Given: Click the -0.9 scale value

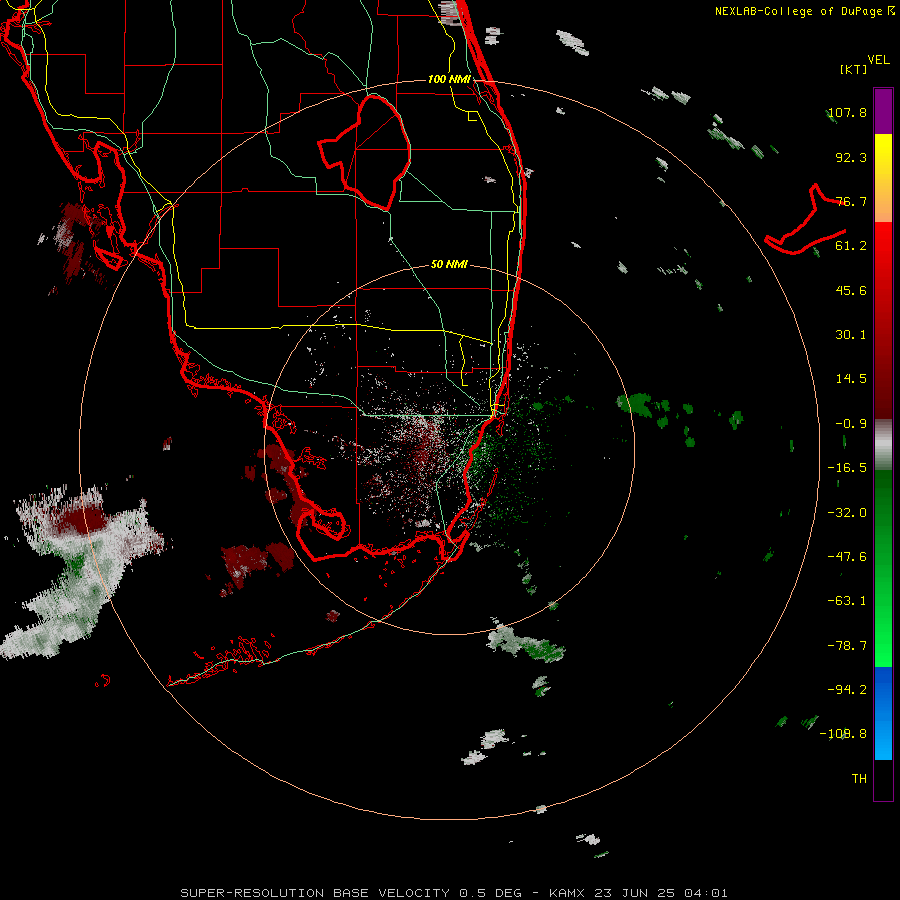Looking at the screenshot, I should 851,424.
